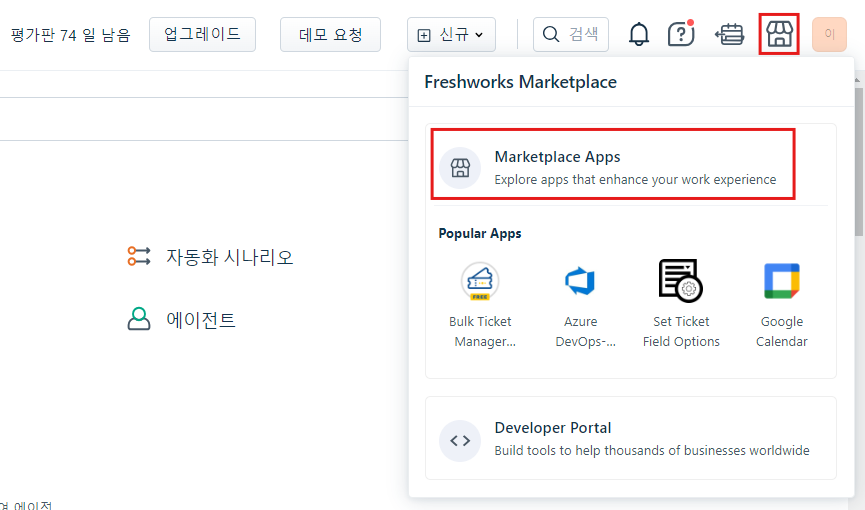This screenshot has width=865, height=510.
Task: Expand the 신규 dropdown arrow
Action: point(479,35)
